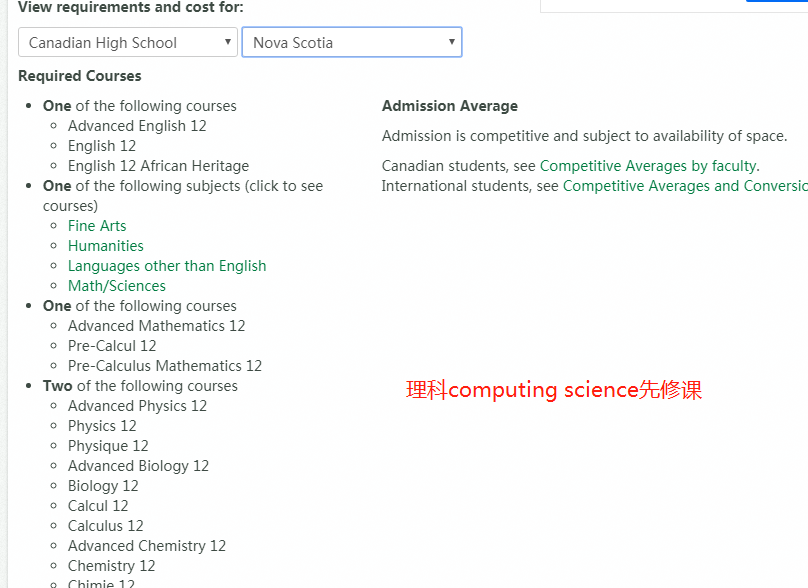Click the Math/Sciences subject link
The width and height of the screenshot is (808, 588).
(117, 286)
